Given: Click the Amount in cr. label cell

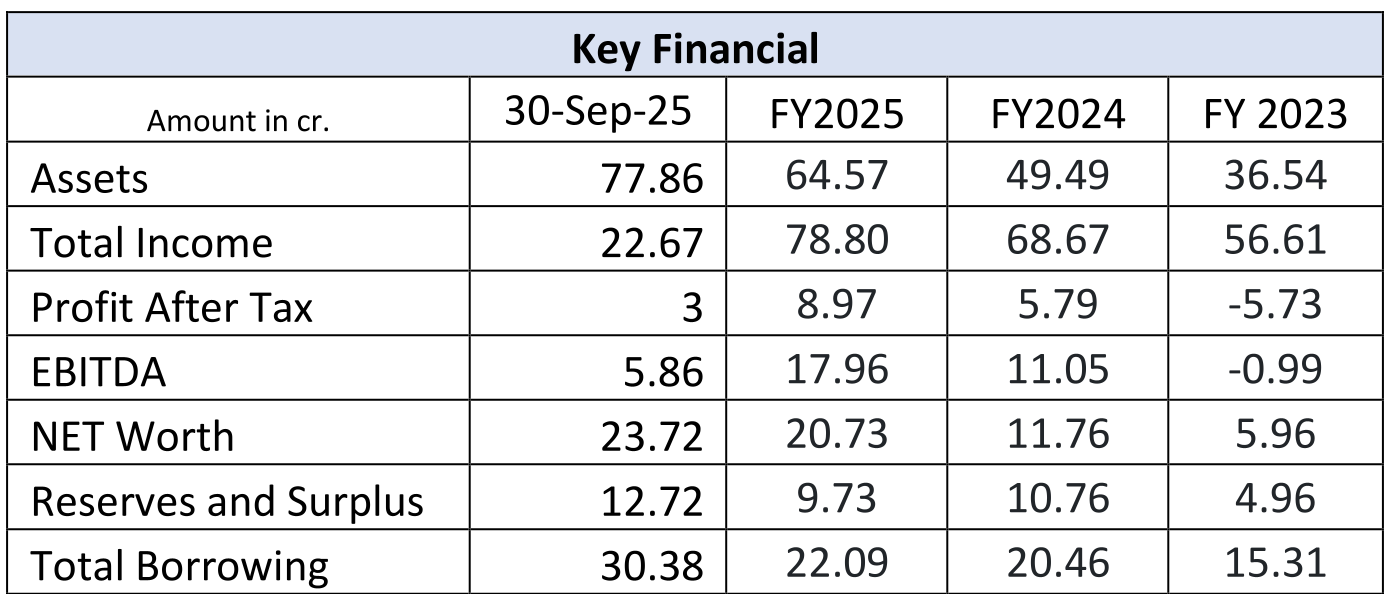Looking at the screenshot, I should coord(238,121).
